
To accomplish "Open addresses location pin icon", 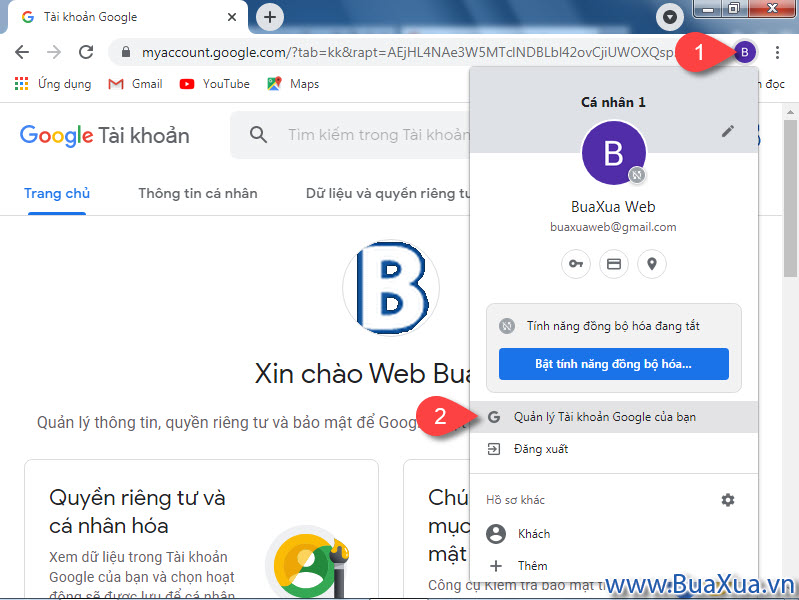I will [x=652, y=264].
